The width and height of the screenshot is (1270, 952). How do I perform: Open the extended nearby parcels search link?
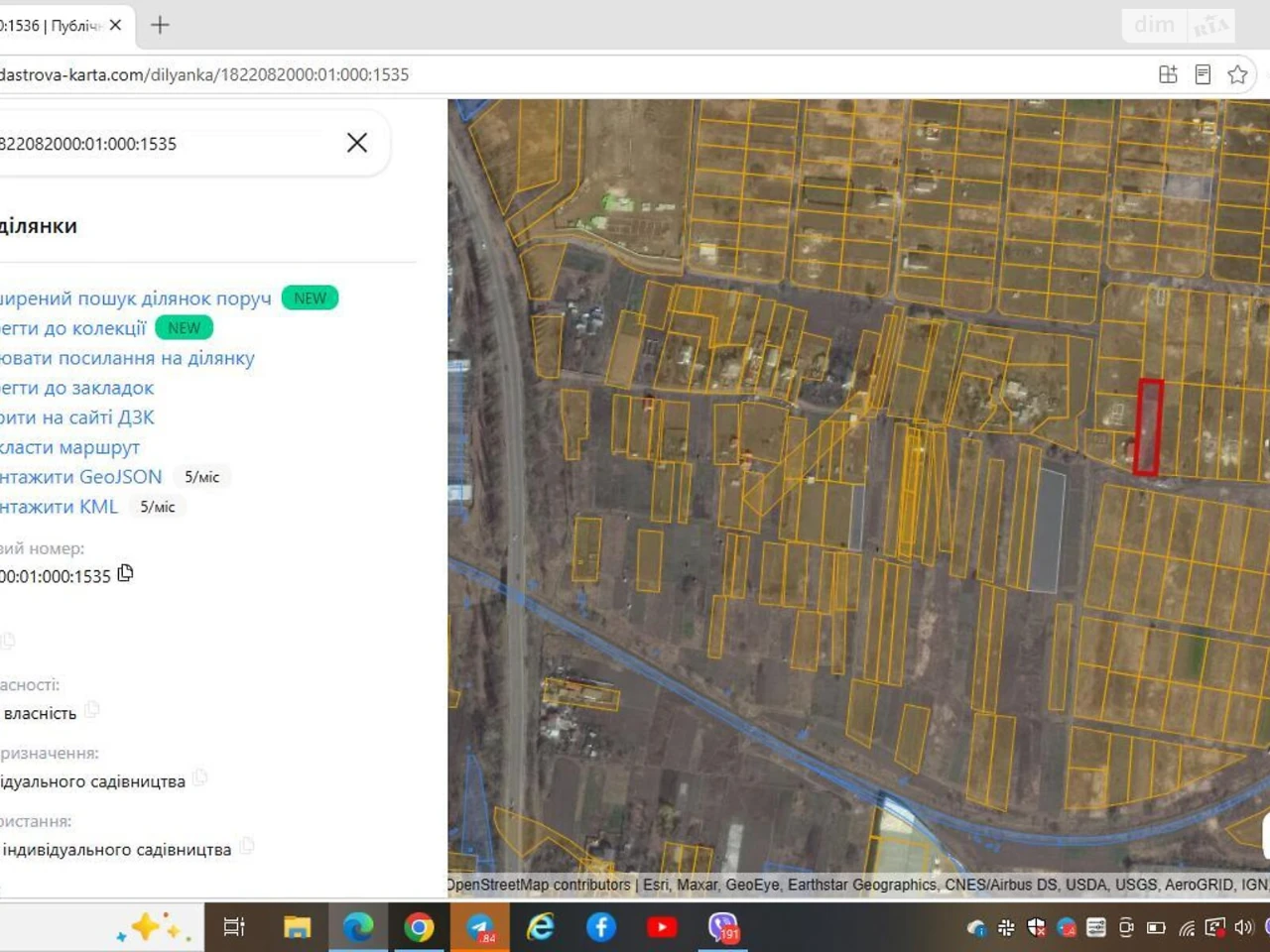[x=135, y=298]
